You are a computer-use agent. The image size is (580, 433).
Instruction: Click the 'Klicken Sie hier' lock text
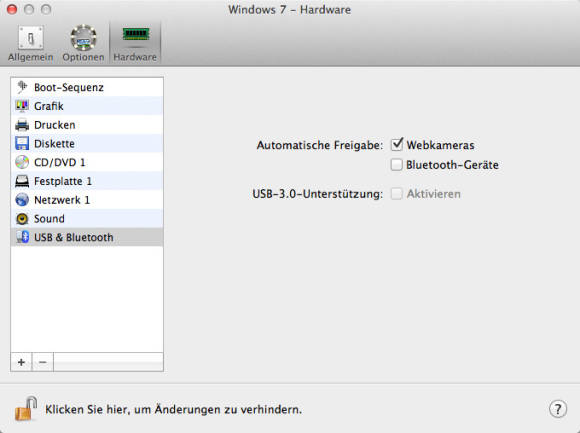pos(173,409)
